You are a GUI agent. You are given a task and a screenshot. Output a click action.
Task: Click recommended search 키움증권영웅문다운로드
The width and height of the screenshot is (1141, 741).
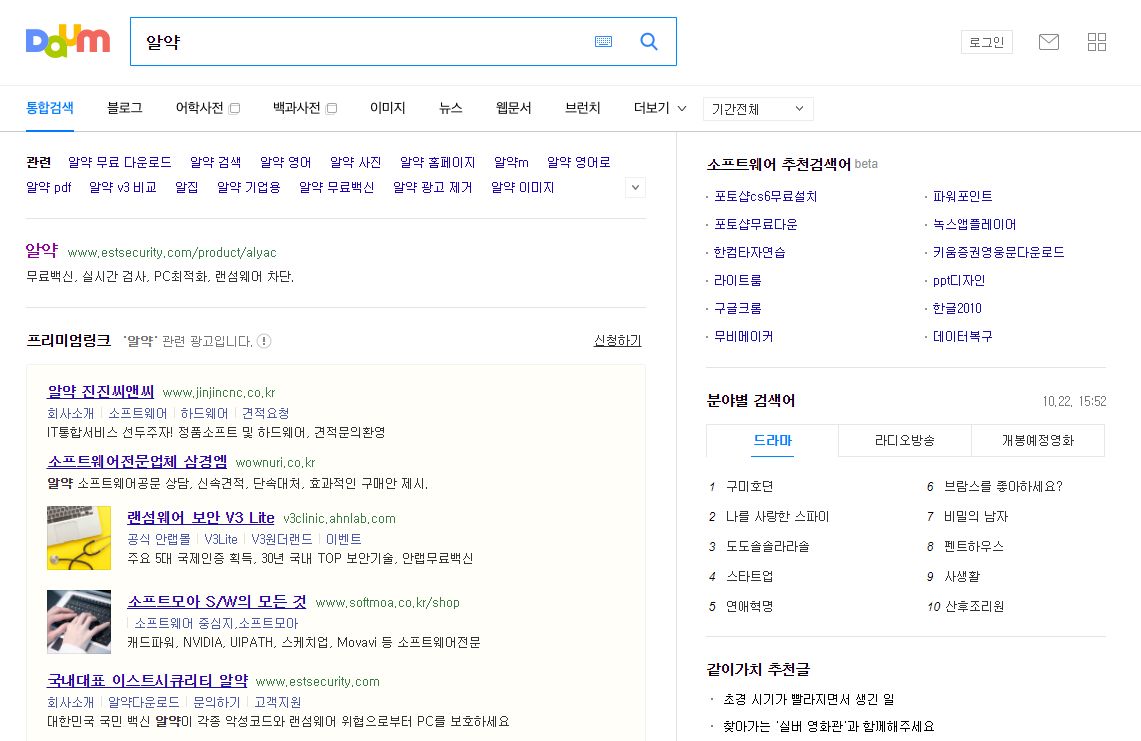(x=998, y=253)
